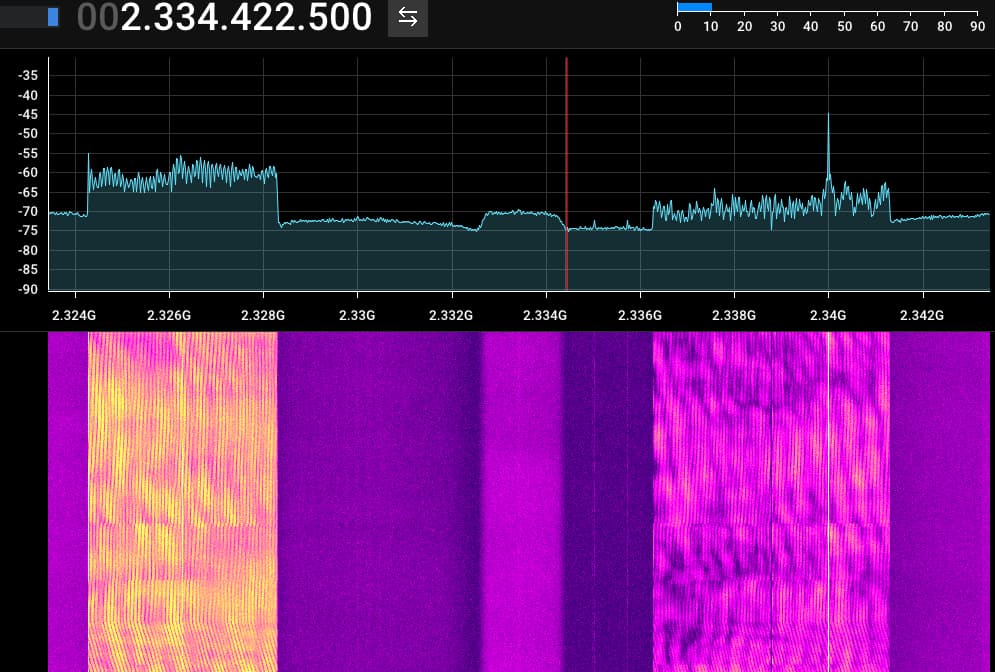
Task: Click the '0' mark on the meter scale
Action: [x=678, y=27]
